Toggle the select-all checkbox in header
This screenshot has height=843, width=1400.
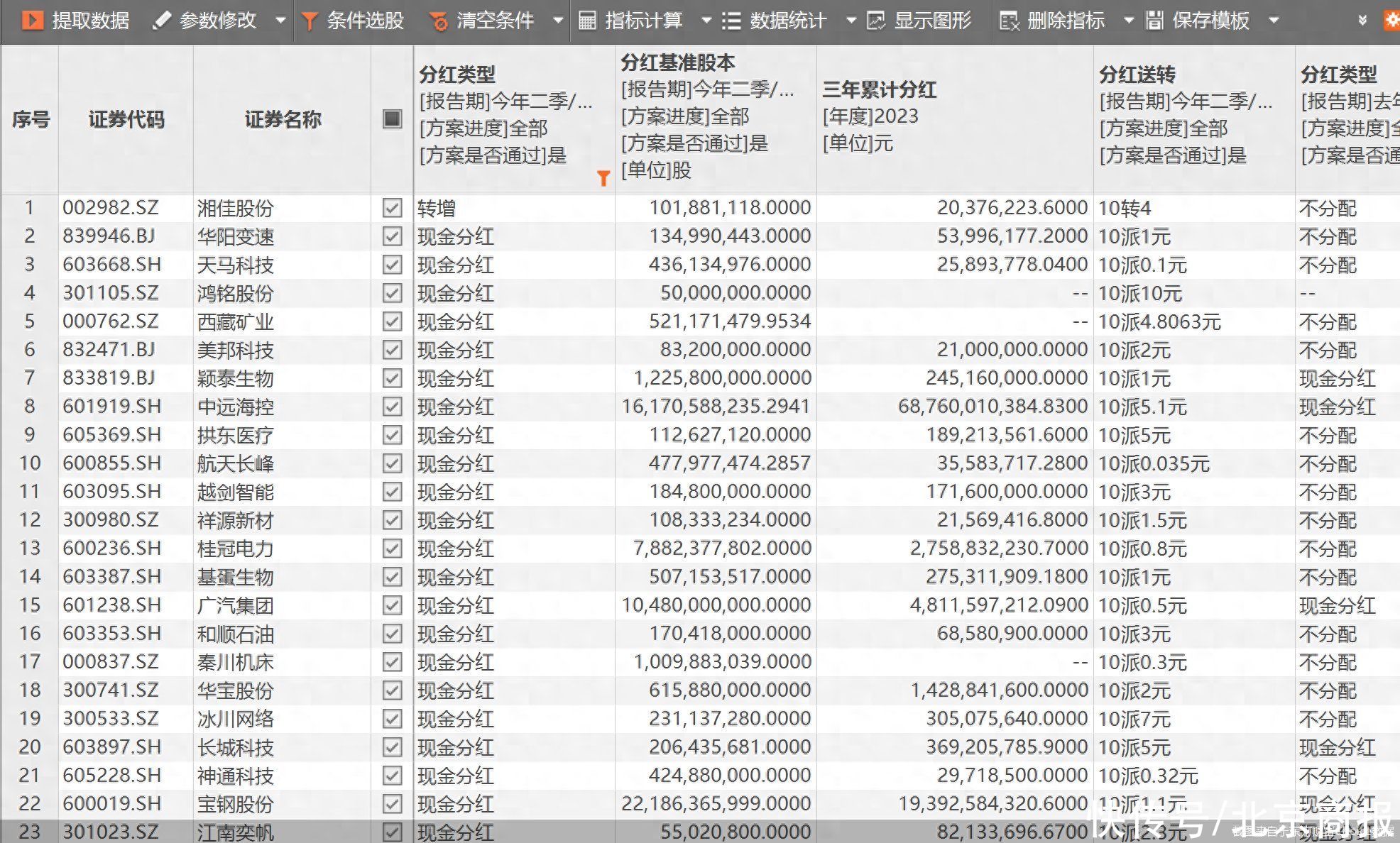(x=392, y=119)
